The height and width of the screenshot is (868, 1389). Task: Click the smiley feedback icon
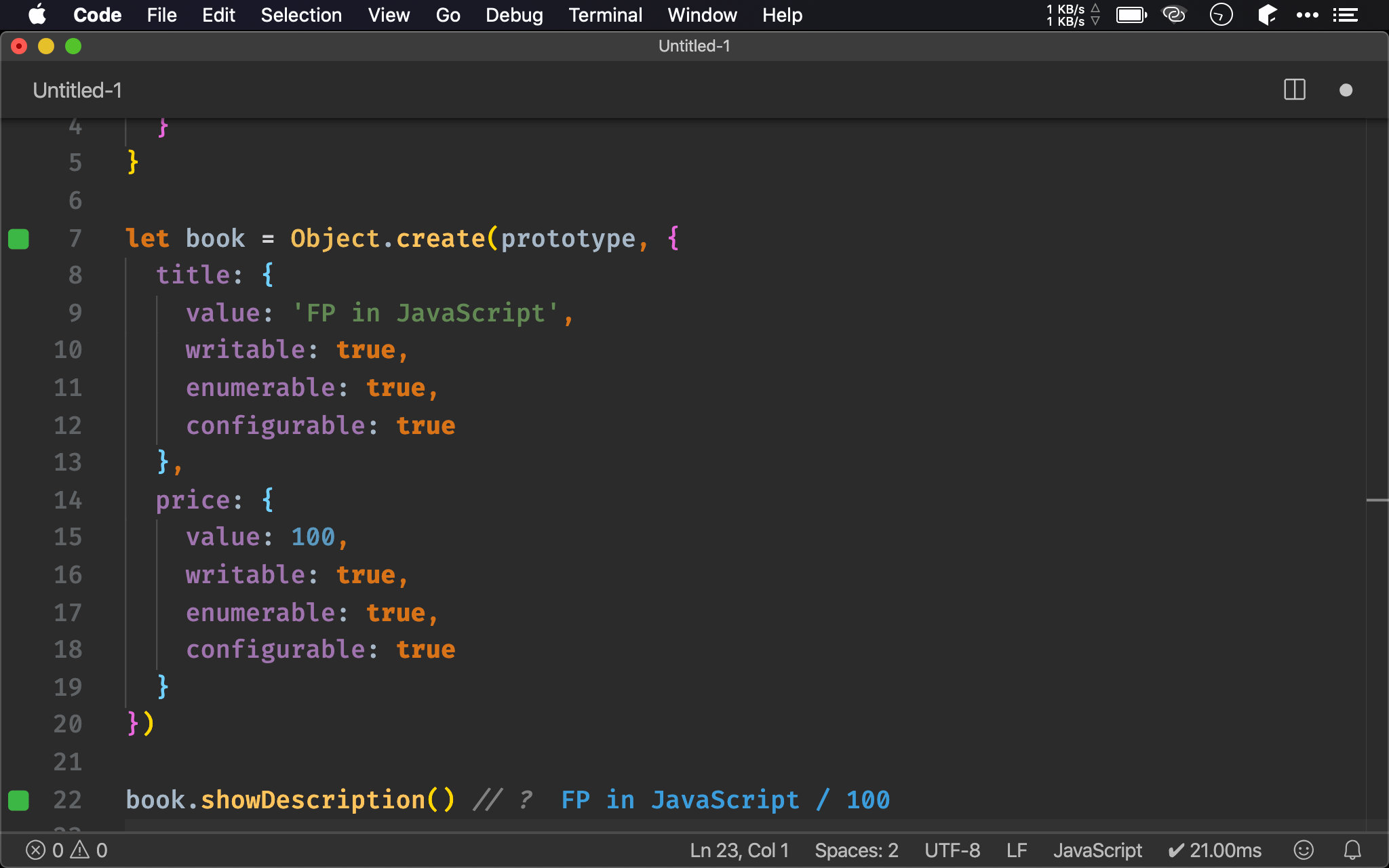(1304, 850)
